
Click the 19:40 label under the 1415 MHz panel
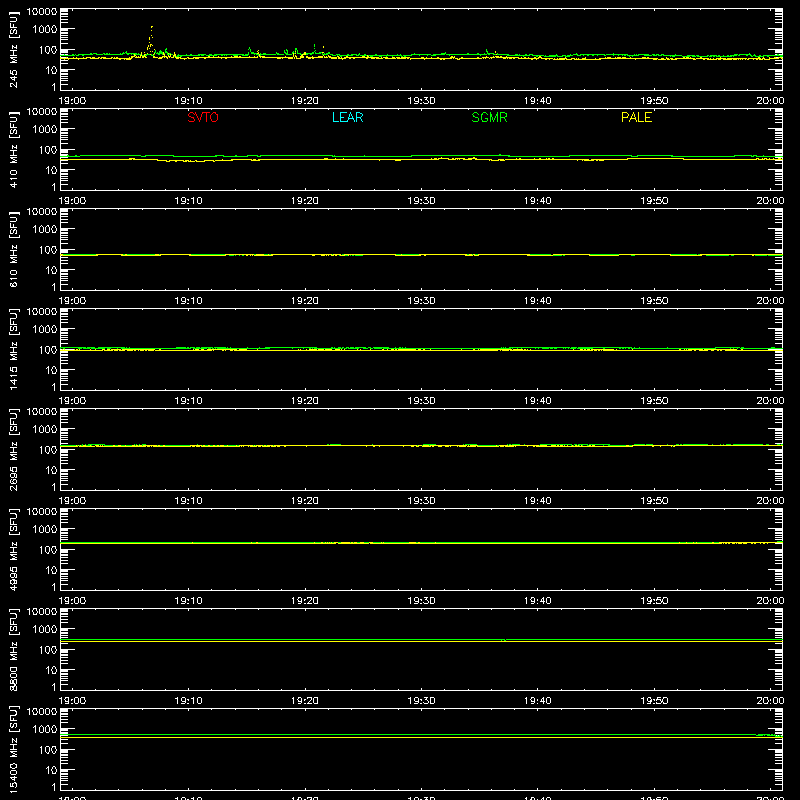pyautogui.click(x=538, y=401)
